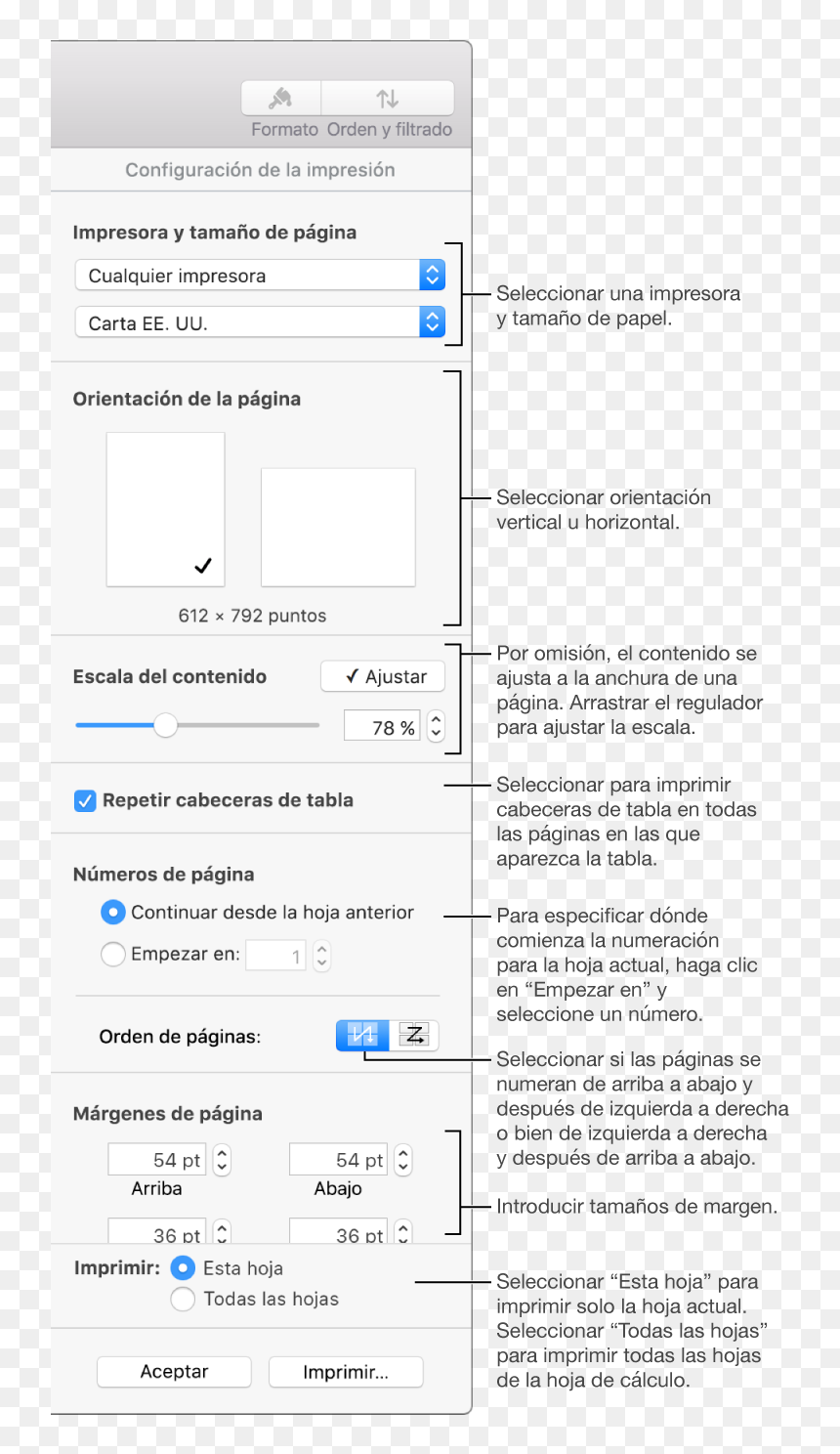The height and width of the screenshot is (1454, 840).
Task: Open the Cualquier impresora printer dropdown
Action: [x=260, y=276]
